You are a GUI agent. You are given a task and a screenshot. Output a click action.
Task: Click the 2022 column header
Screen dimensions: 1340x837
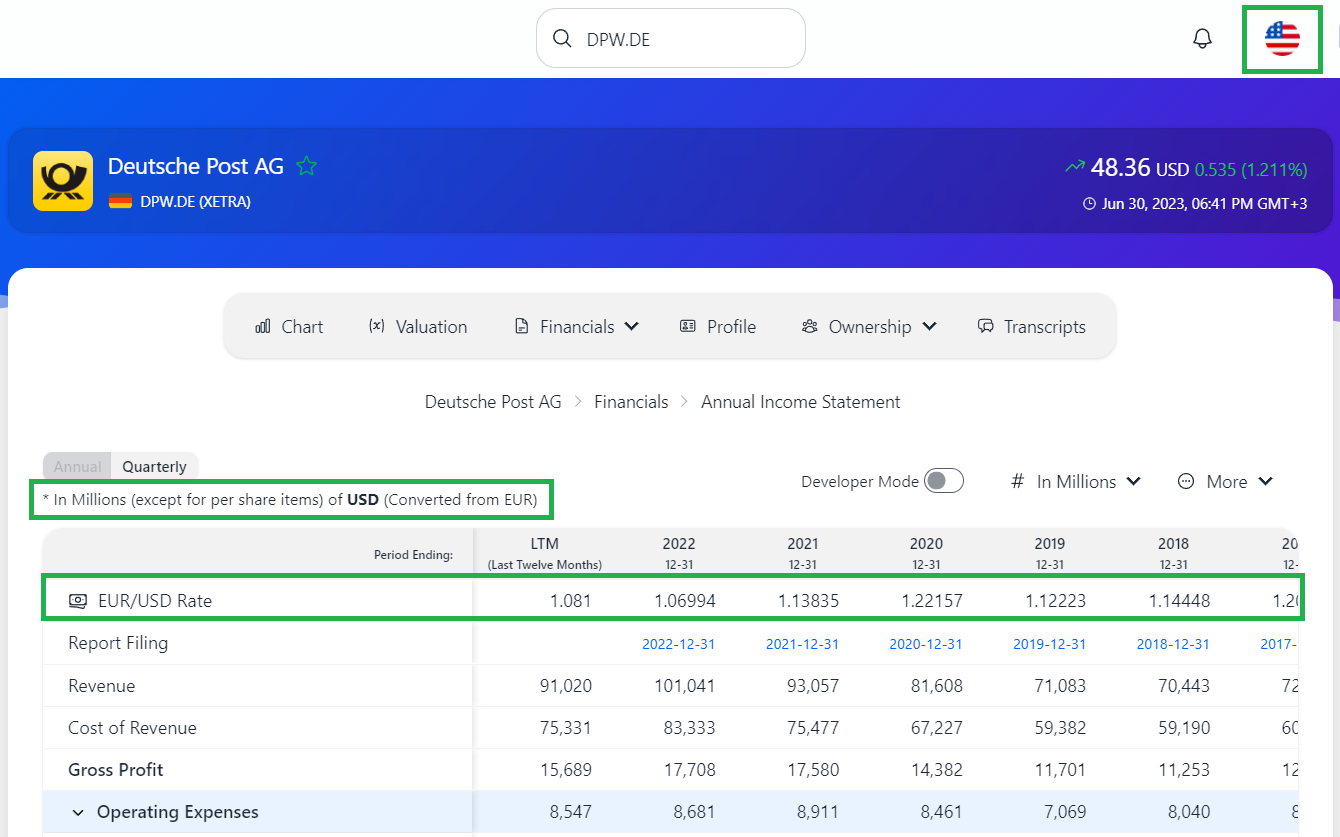tap(679, 552)
